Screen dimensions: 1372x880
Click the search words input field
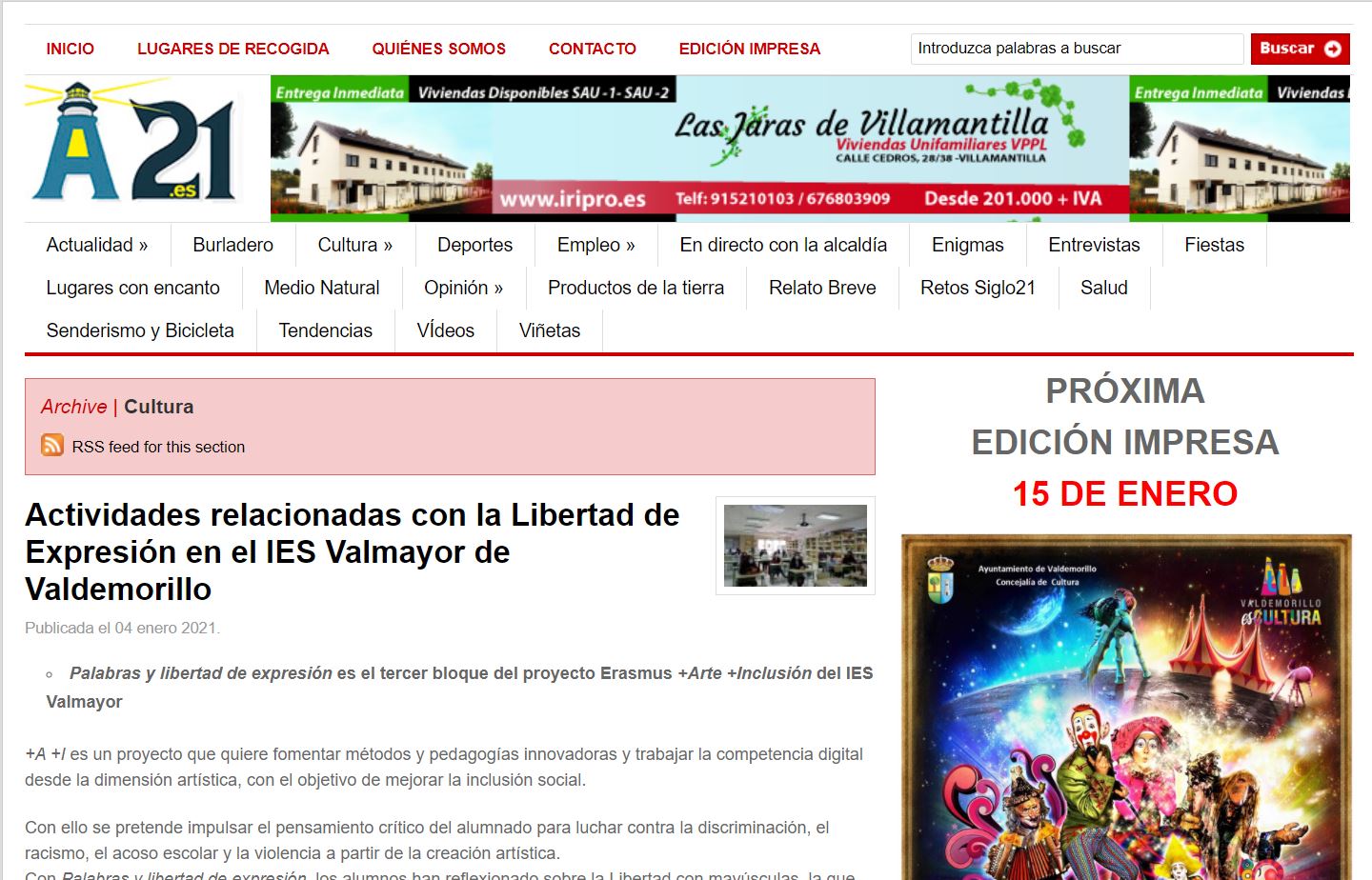[x=1076, y=49]
